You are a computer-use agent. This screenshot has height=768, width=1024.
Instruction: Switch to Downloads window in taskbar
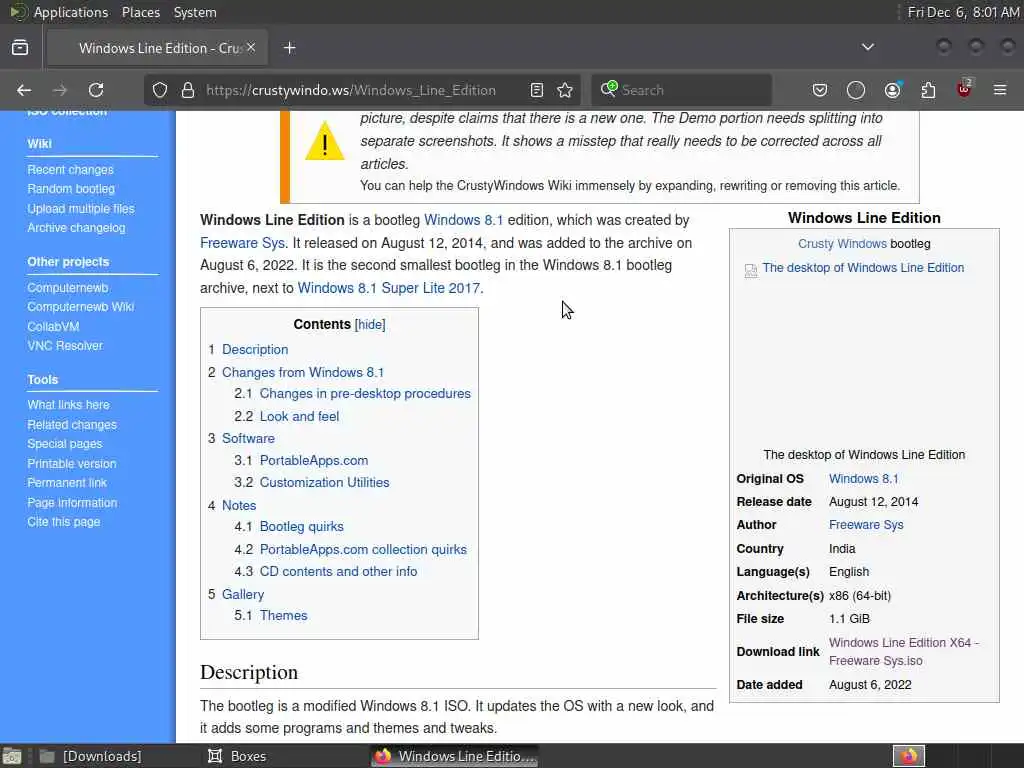[90, 756]
